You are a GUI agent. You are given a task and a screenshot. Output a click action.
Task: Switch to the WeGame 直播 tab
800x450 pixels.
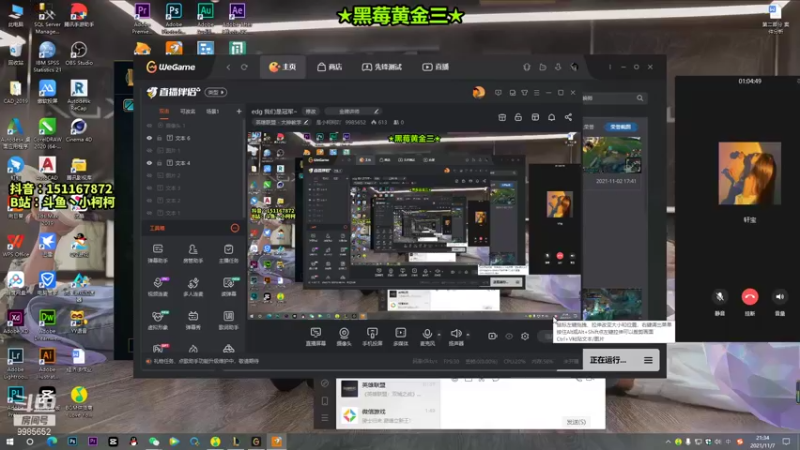[436, 67]
